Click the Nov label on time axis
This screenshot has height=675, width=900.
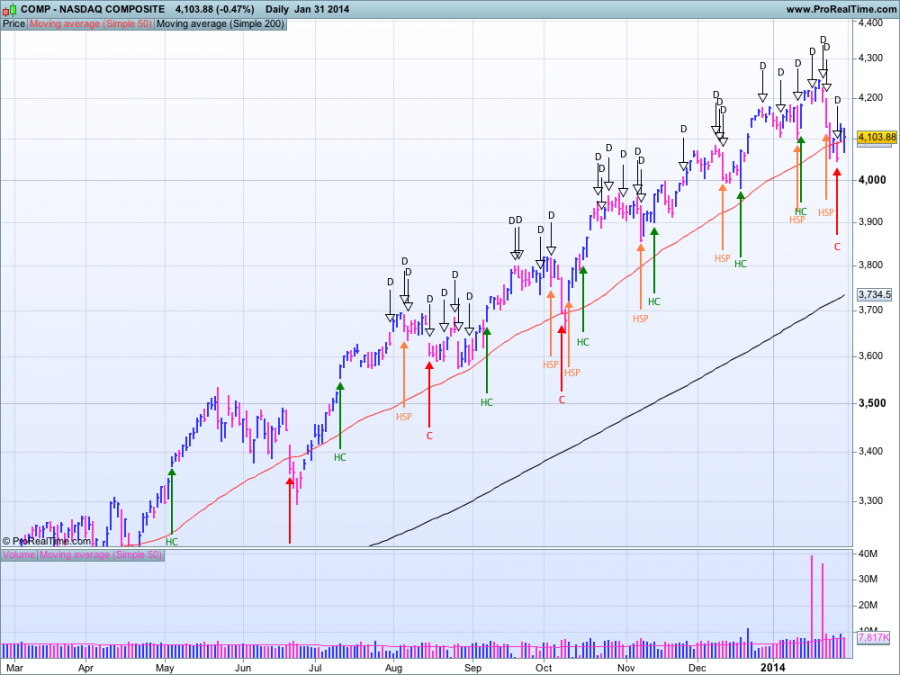[x=626, y=668]
